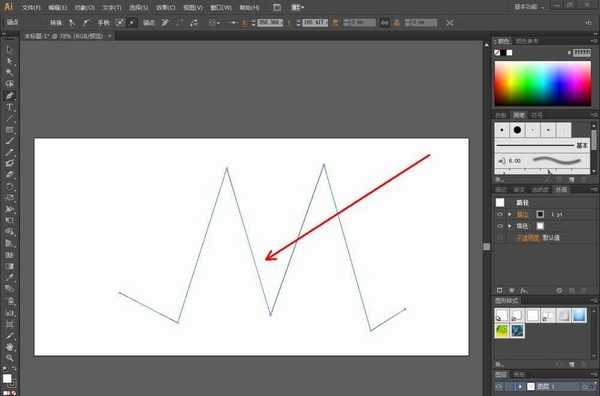Open the File menu
This screenshot has height=396, width=600.
31,7
